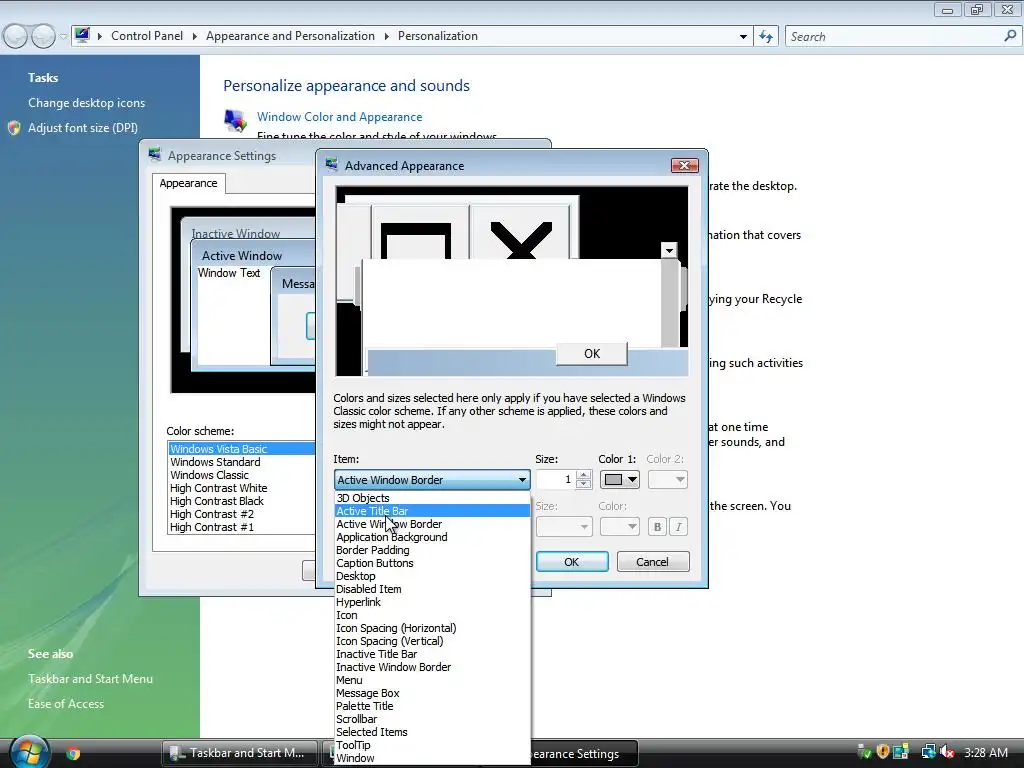Open Window Color and Appearance link
The height and width of the screenshot is (768, 1024).
click(x=340, y=117)
